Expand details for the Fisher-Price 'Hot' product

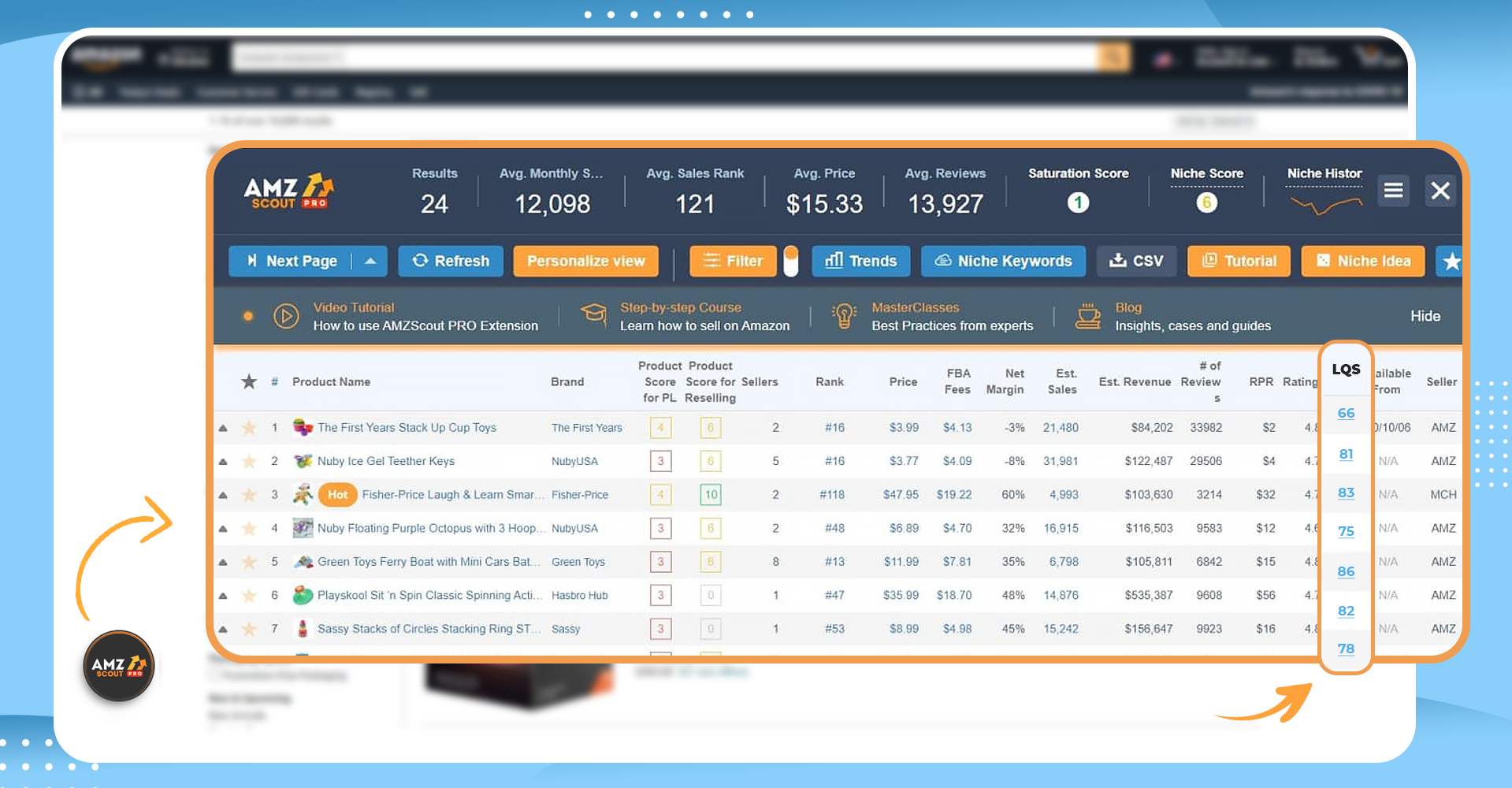[x=223, y=494]
